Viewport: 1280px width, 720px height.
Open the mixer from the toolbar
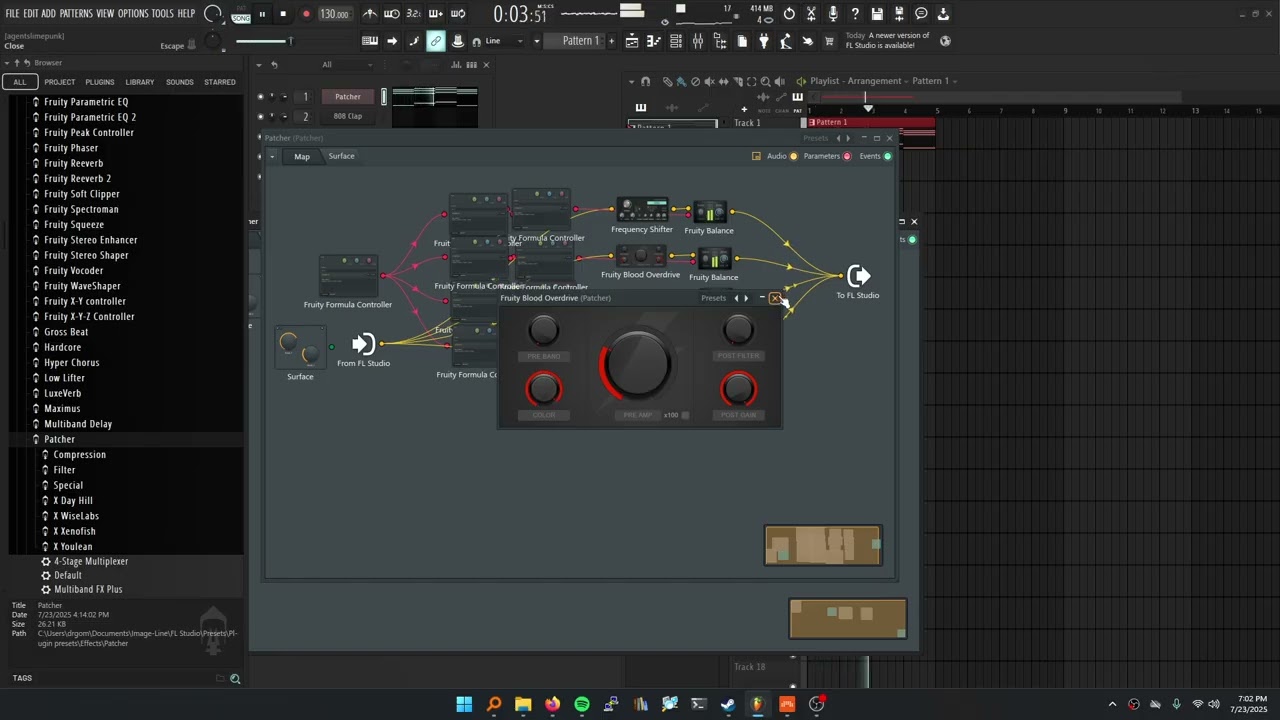(x=698, y=41)
